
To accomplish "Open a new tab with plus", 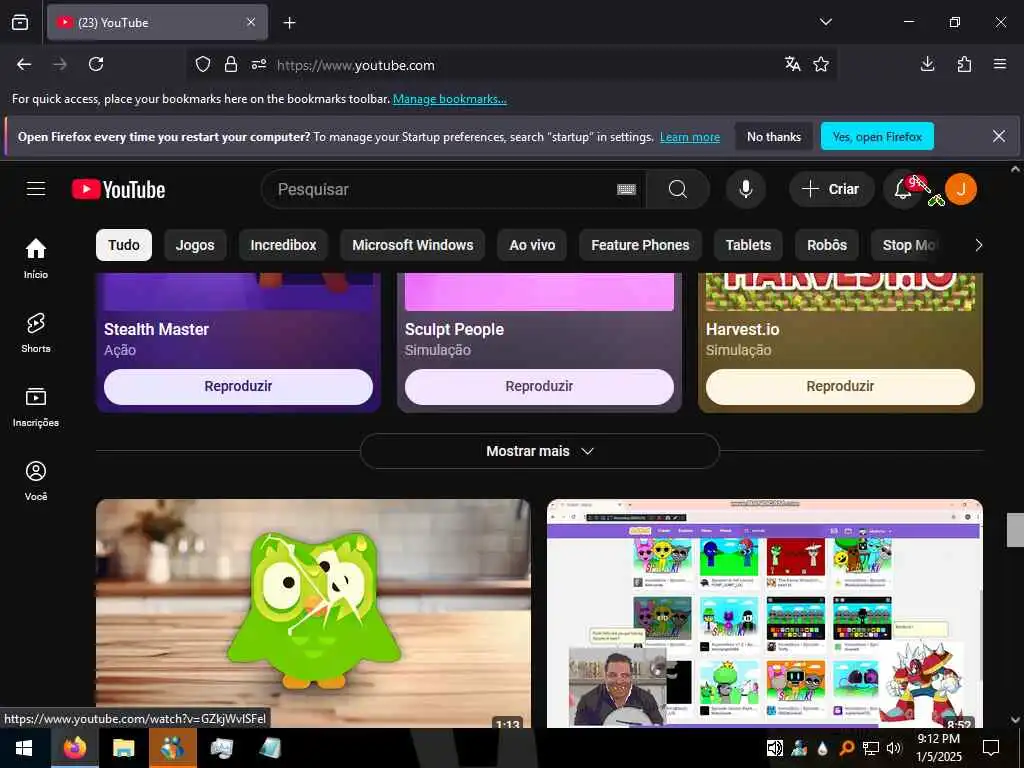I will 289,23.
